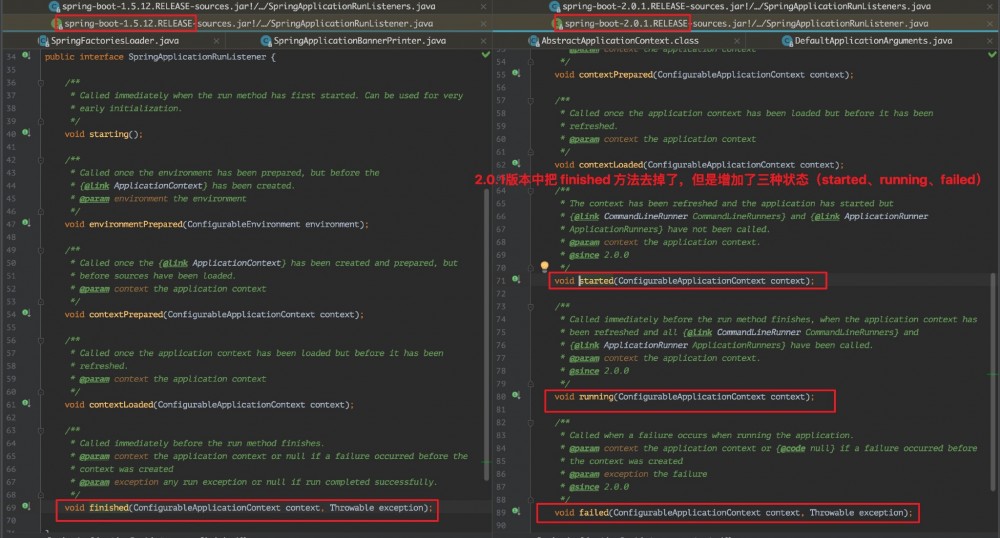Switch to the 1.5.12 SpringApplicationRunListeners.java tab
The image size is (1000, 538).
click(245, 6)
